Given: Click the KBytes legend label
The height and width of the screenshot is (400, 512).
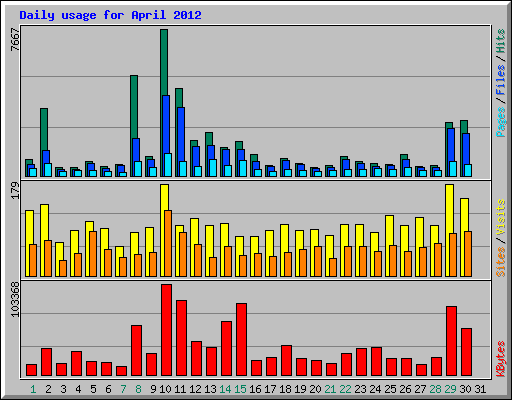Looking at the screenshot, I should click(501, 359).
